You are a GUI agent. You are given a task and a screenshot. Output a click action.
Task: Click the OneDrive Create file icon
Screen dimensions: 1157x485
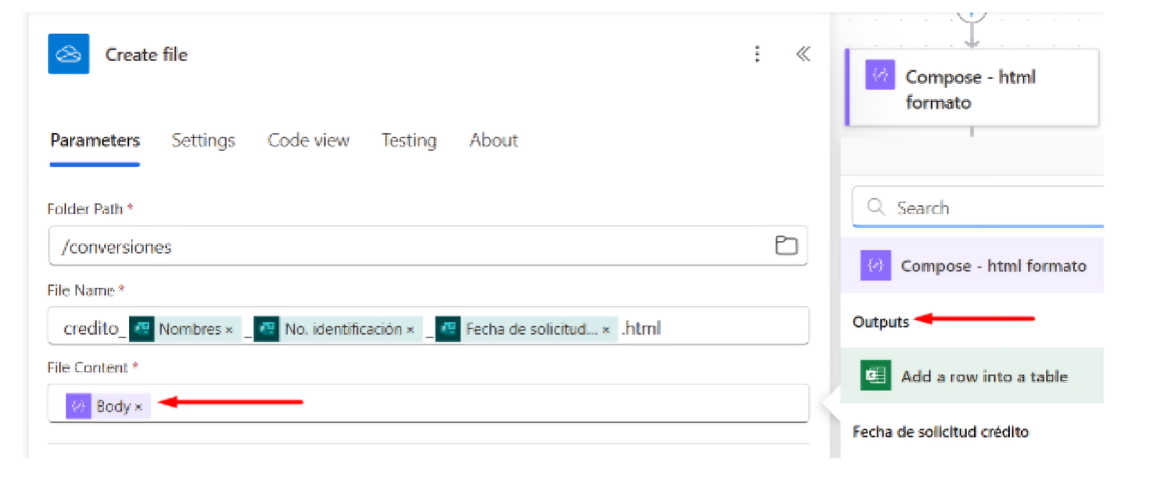coord(69,54)
